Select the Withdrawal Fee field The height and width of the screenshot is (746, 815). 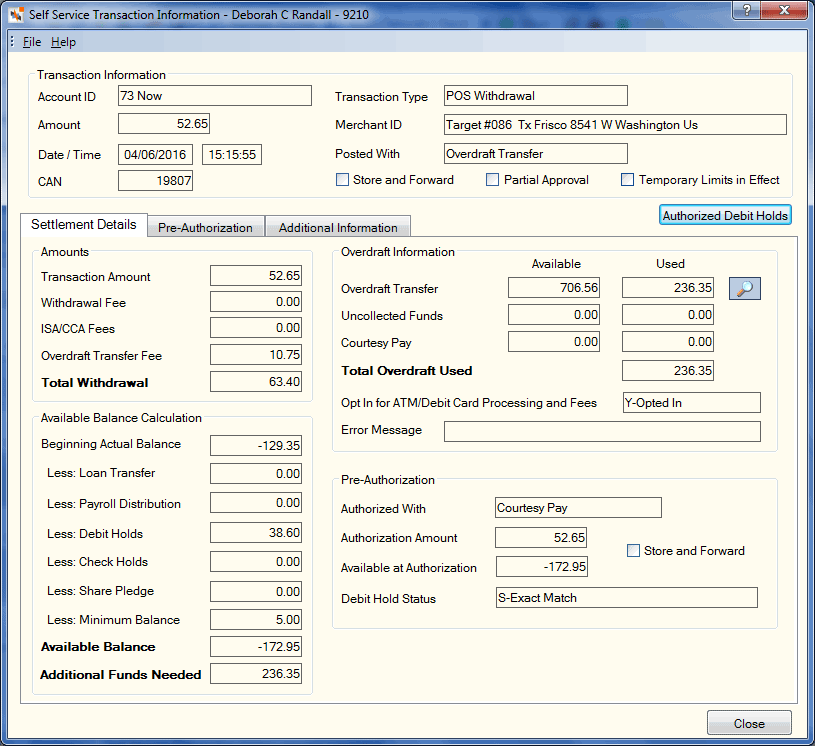point(256,302)
